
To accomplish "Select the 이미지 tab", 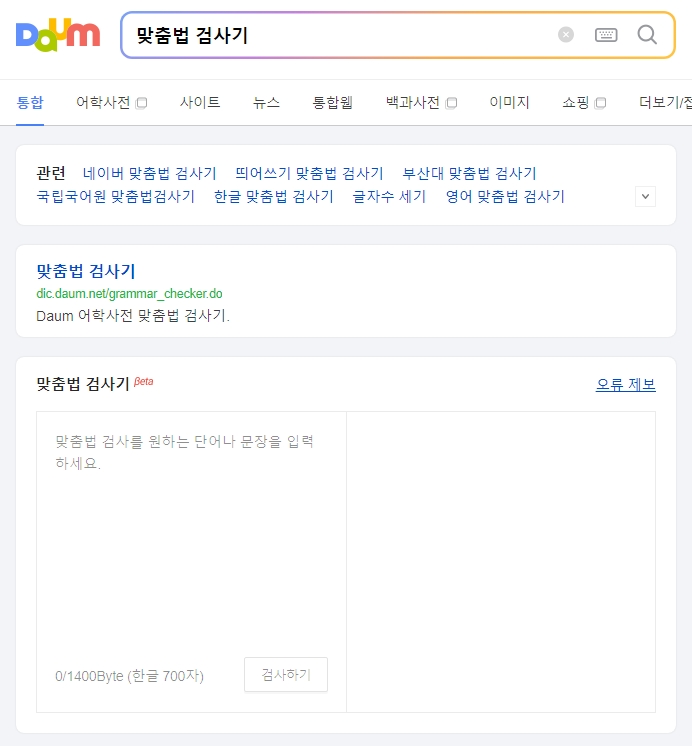I will point(509,102).
